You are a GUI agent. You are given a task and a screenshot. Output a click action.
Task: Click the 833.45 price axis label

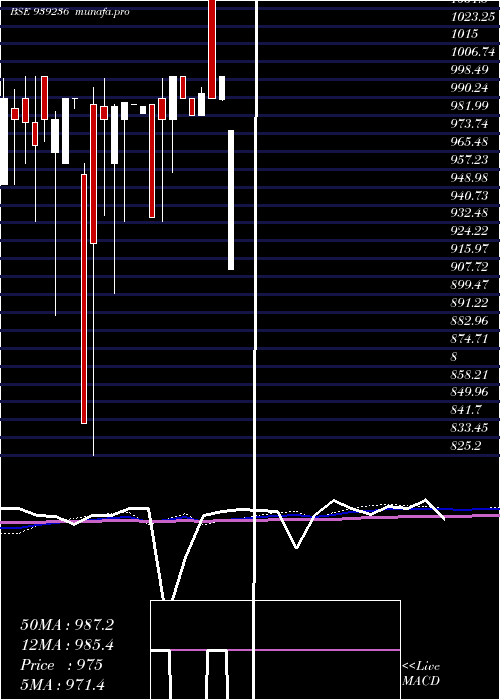click(x=469, y=429)
